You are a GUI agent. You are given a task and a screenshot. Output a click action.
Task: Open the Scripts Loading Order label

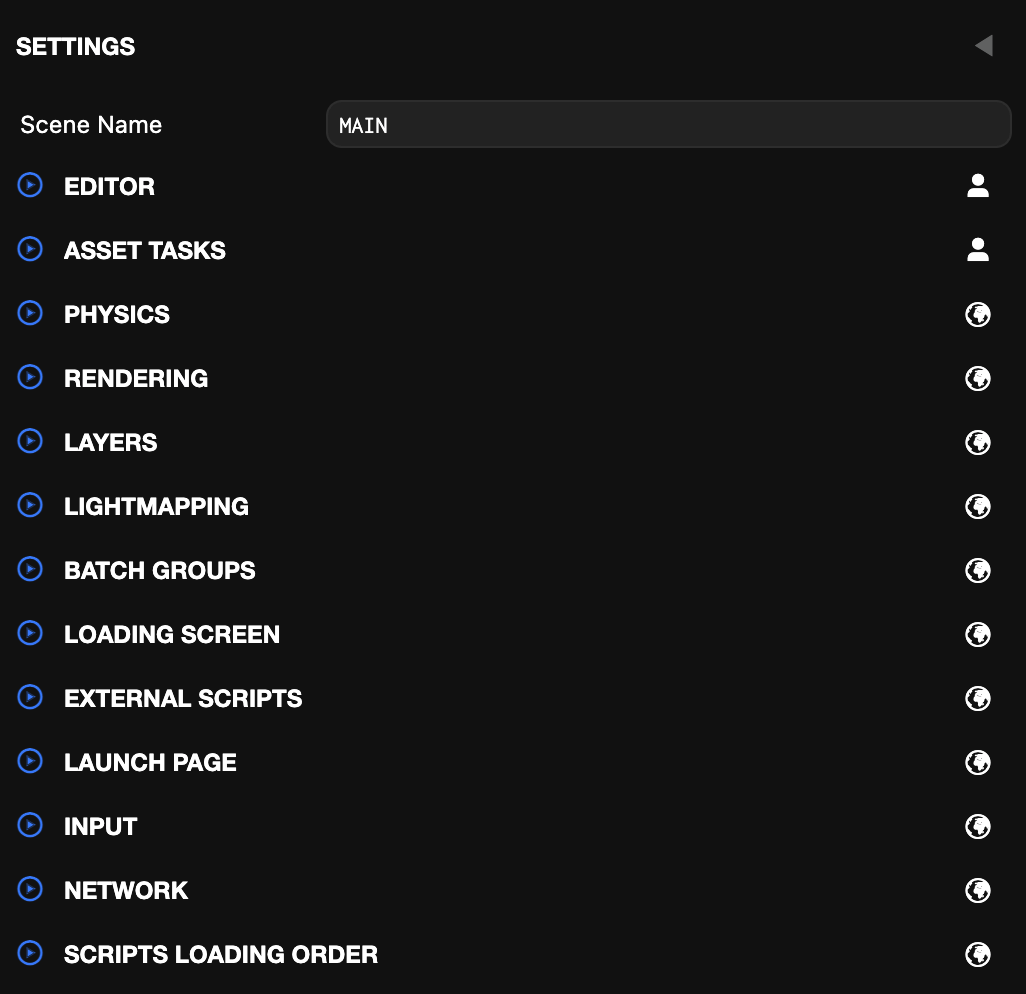(x=220, y=954)
